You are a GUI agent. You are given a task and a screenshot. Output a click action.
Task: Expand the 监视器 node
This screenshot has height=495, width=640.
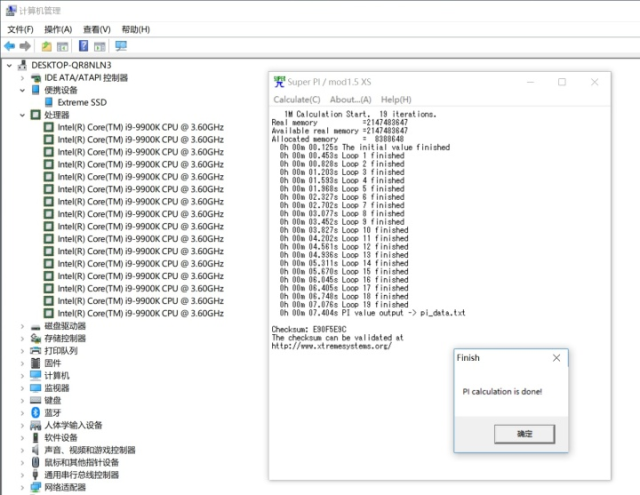(x=22, y=388)
